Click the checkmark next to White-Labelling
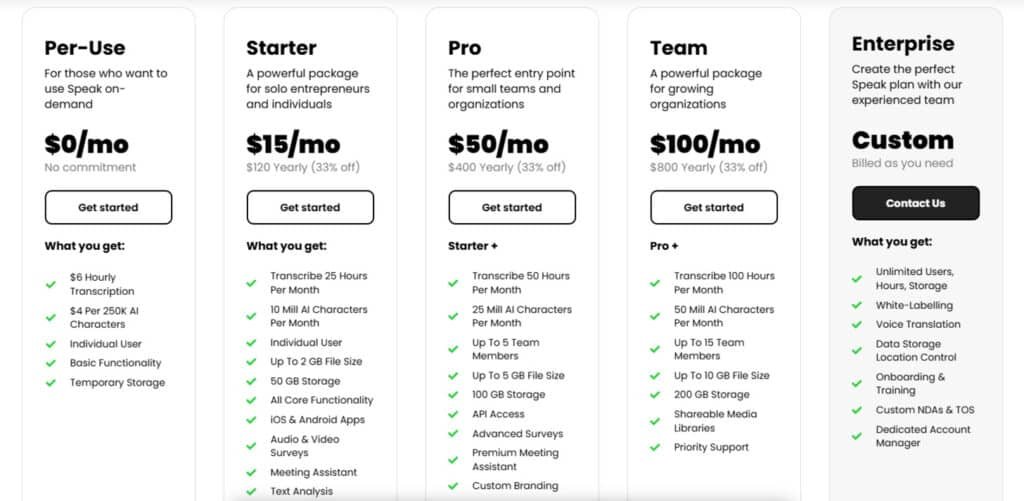 tap(857, 306)
